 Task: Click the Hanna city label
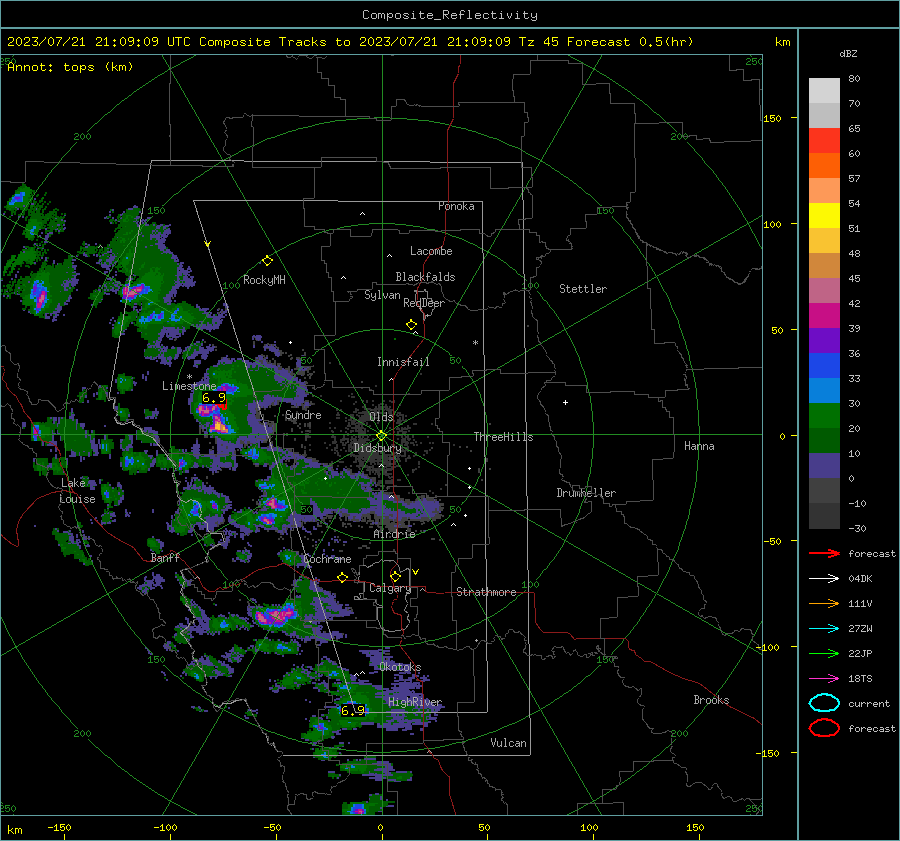[699, 446]
